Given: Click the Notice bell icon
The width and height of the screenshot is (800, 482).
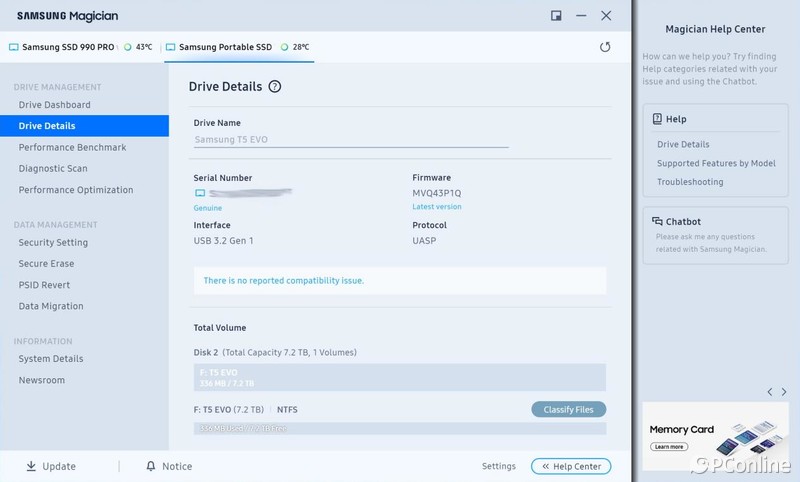Looking at the screenshot, I should point(151,466).
